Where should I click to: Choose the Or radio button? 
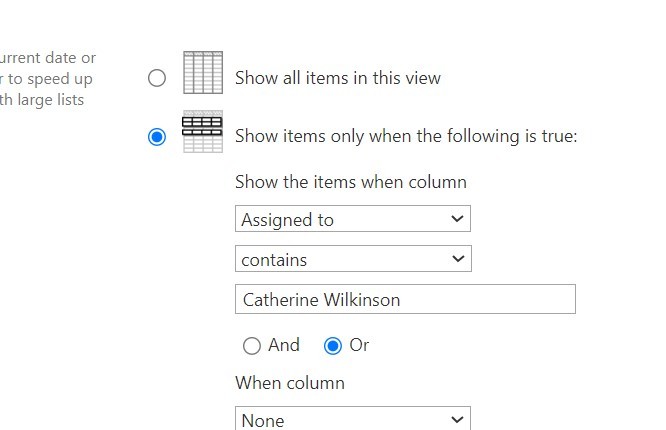click(333, 346)
